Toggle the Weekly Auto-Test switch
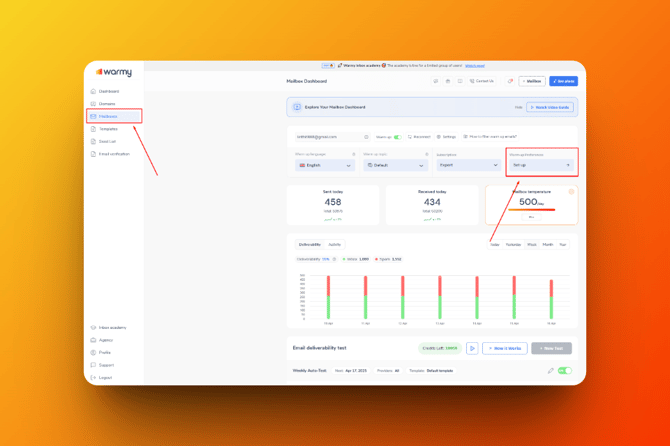This screenshot has width=670, height=446. click(565, 371)
